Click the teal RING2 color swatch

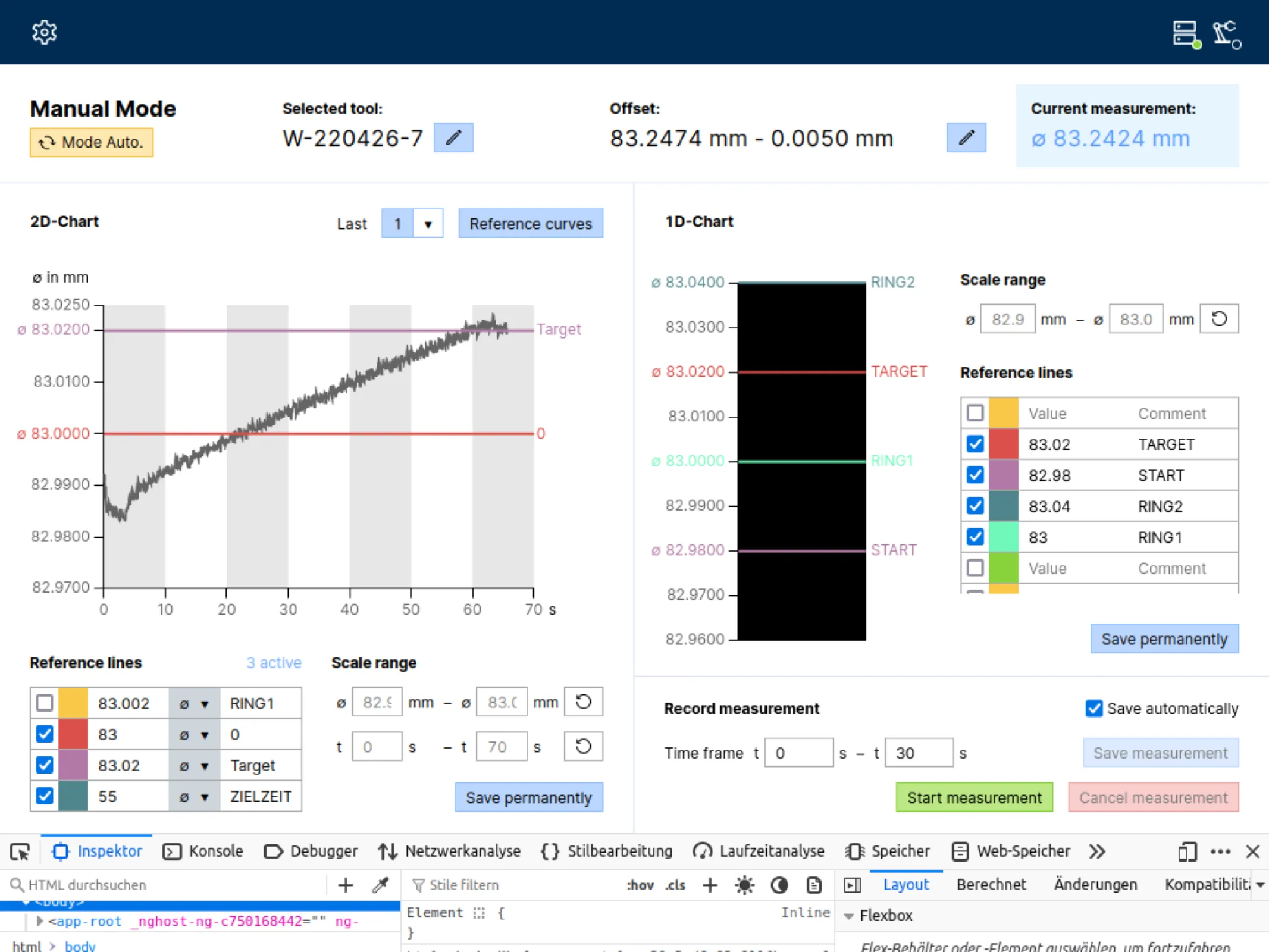pos(1004,506)
